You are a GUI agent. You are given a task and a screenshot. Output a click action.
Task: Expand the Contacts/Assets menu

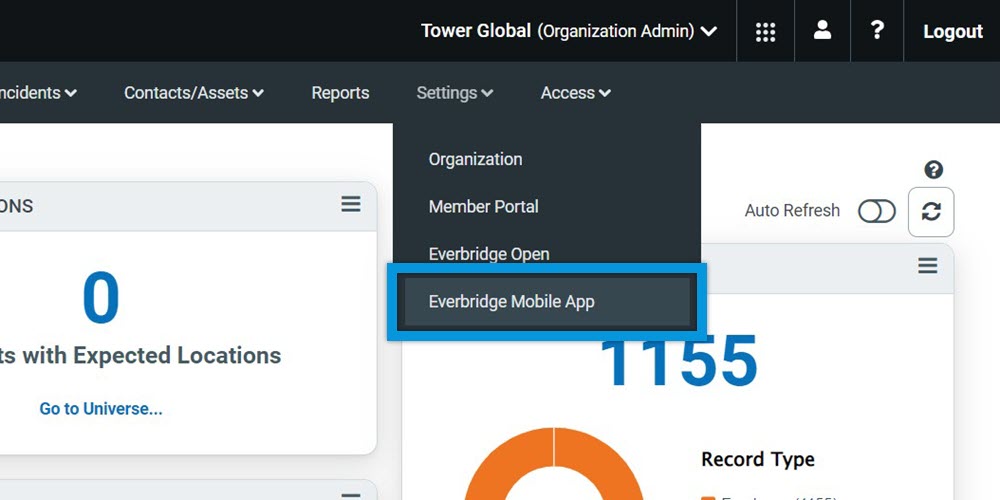tap(194, 92)
